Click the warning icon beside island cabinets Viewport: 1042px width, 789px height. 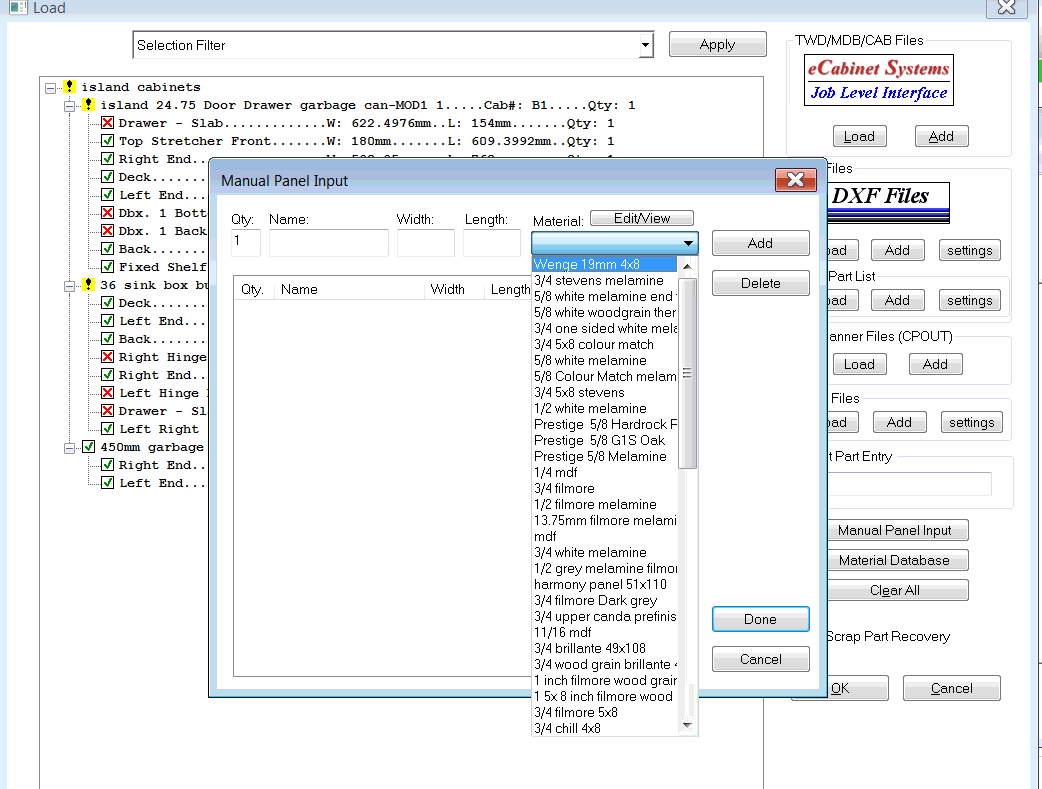pos(69,87)
